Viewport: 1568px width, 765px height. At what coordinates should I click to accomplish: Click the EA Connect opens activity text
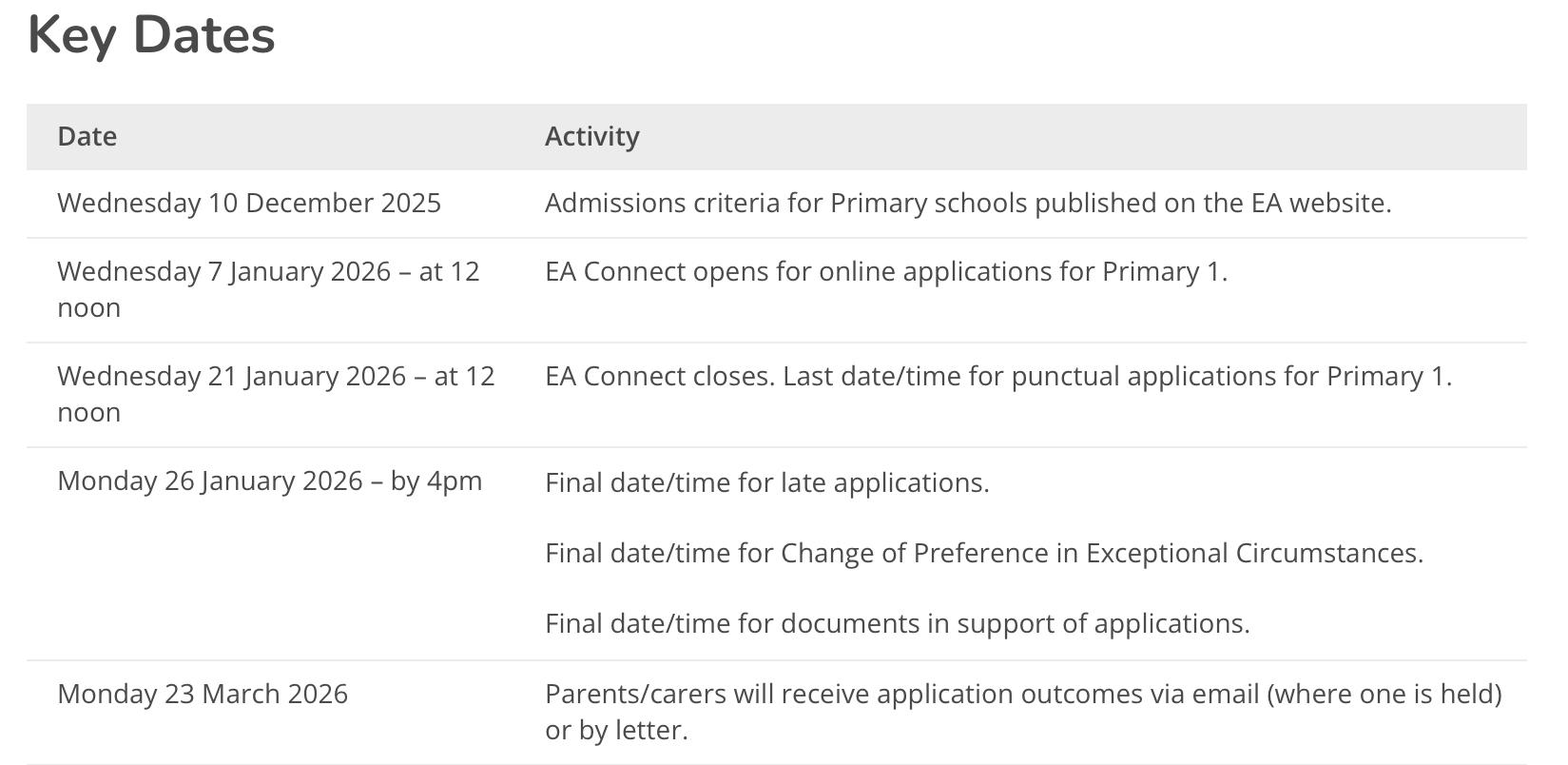(x=885, y=271)
